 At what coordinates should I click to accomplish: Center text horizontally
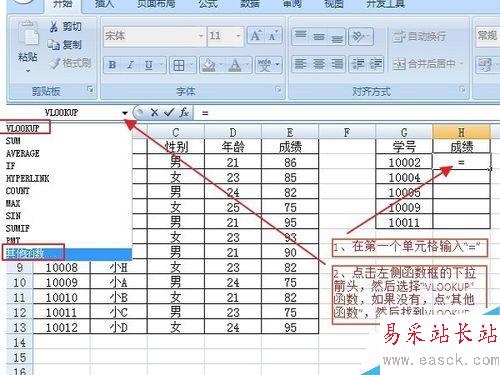pos(319,64)
